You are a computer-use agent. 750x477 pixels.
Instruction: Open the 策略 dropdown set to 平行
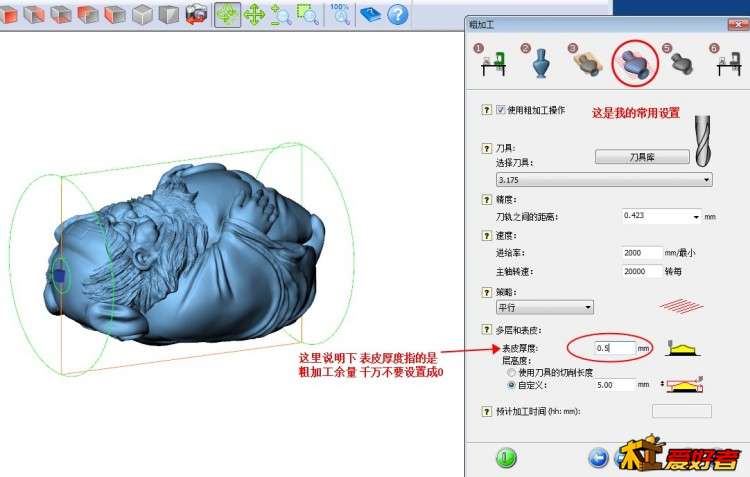pos(545,307)
